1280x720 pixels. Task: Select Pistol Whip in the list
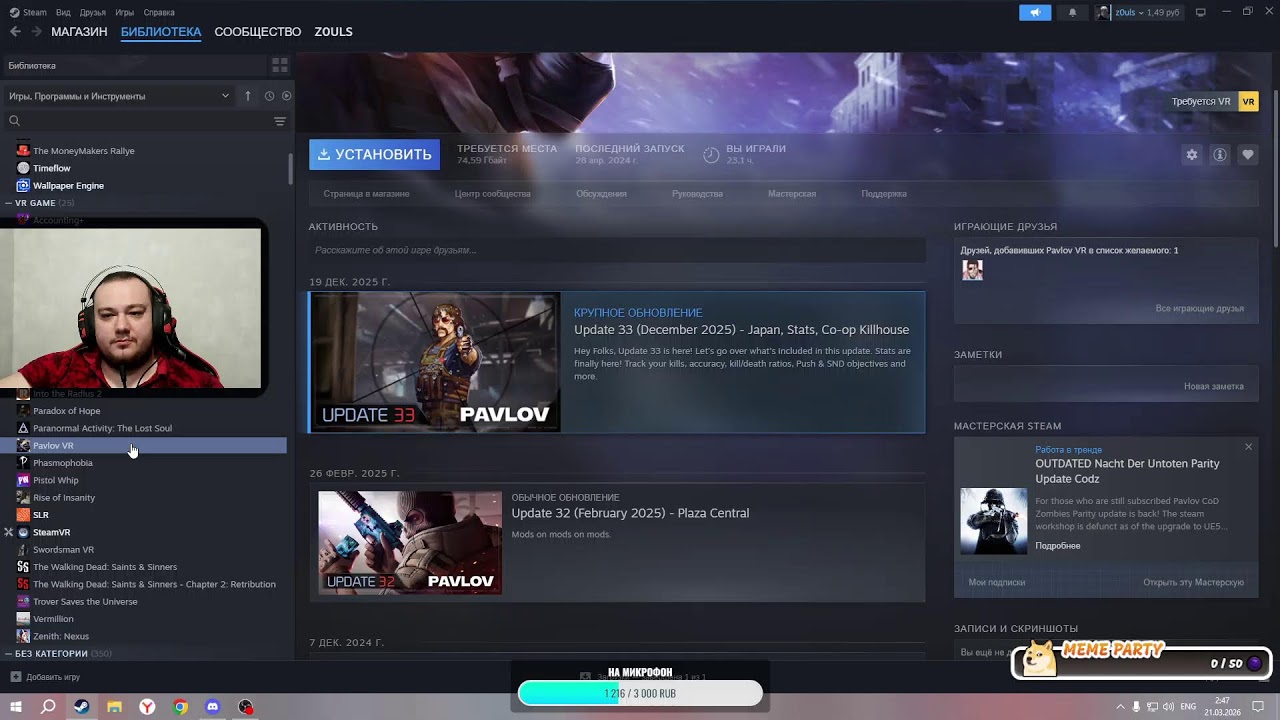coord(55,480)
